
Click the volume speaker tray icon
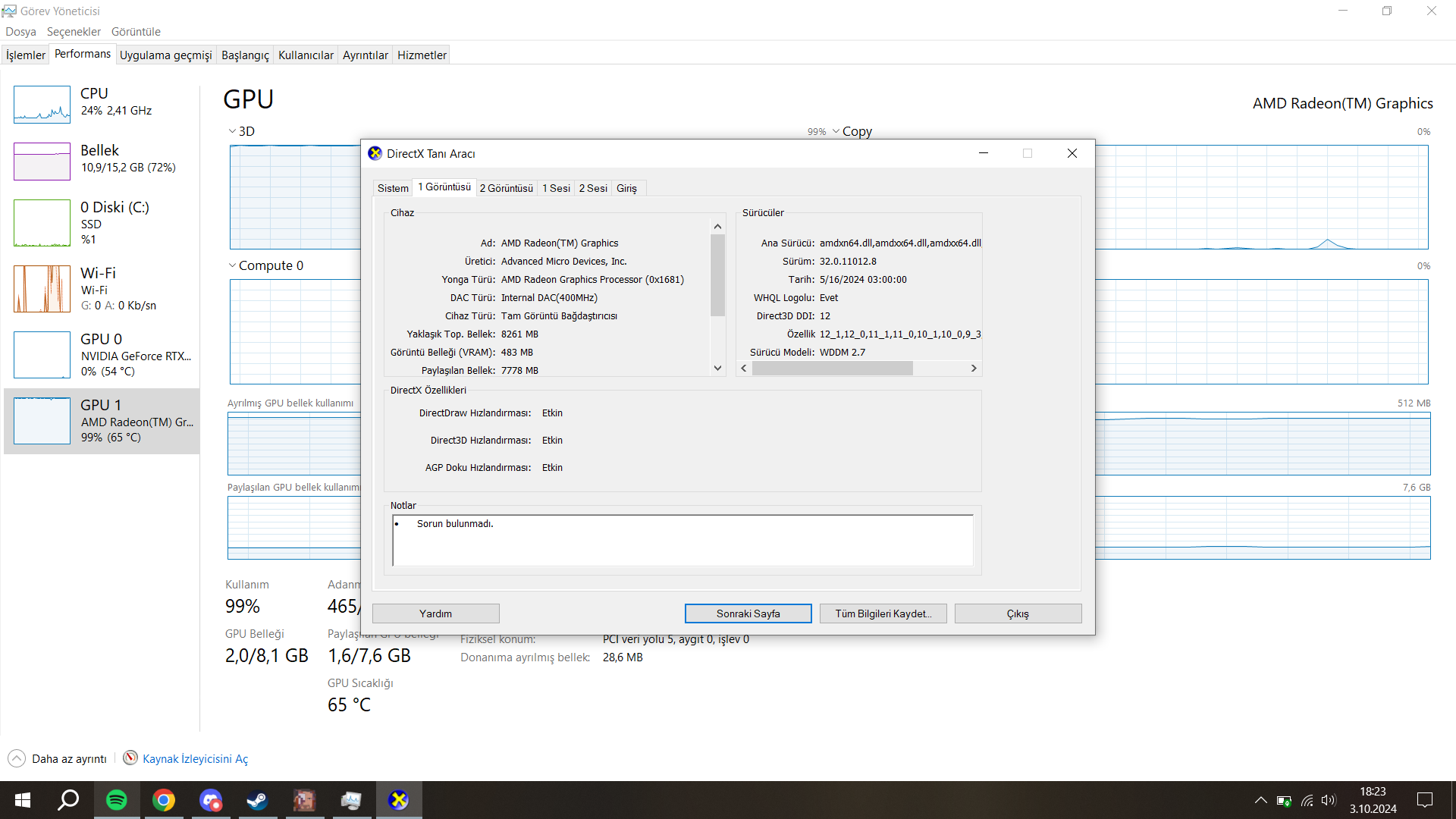pos(1328,800)
